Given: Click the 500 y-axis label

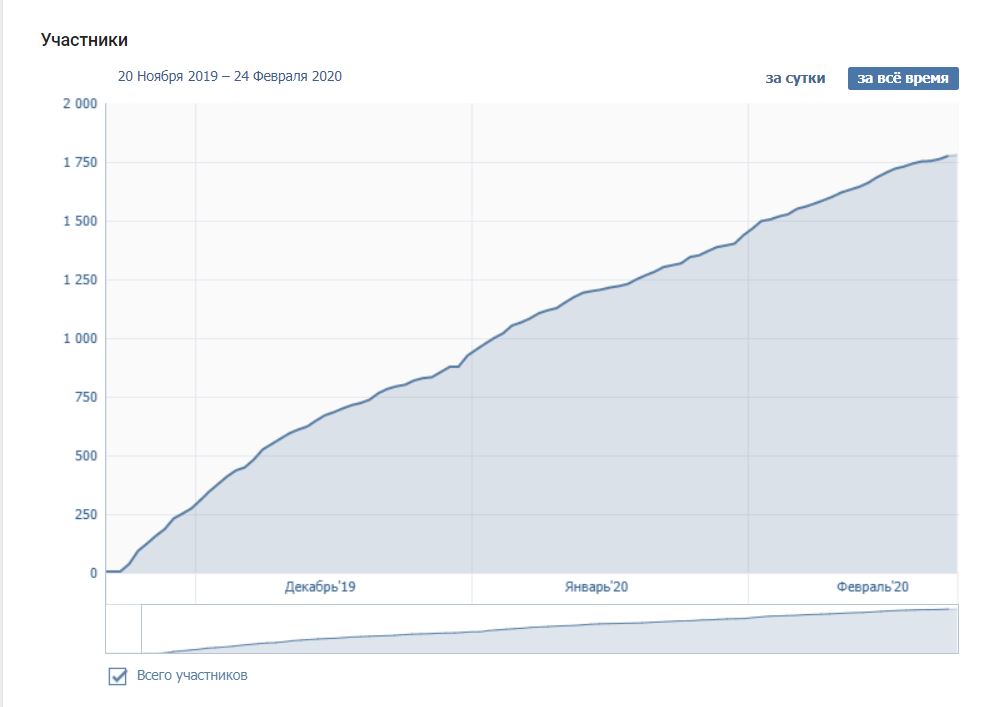Looking at the screenshot, I should (86, 456).
